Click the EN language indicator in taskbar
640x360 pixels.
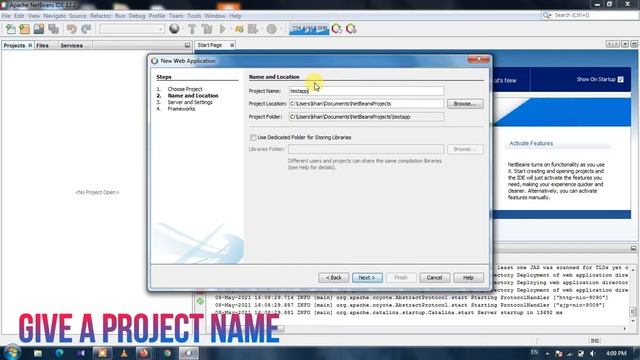pyautogui.click(x=534, y=352)
